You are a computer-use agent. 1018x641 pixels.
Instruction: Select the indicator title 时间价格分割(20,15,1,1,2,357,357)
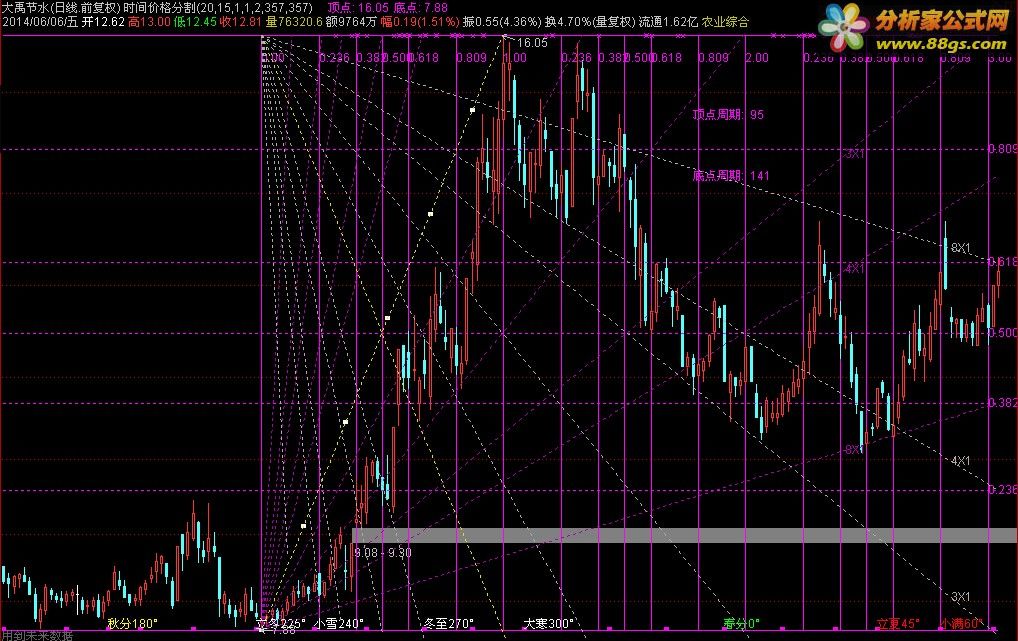[218, 8]
